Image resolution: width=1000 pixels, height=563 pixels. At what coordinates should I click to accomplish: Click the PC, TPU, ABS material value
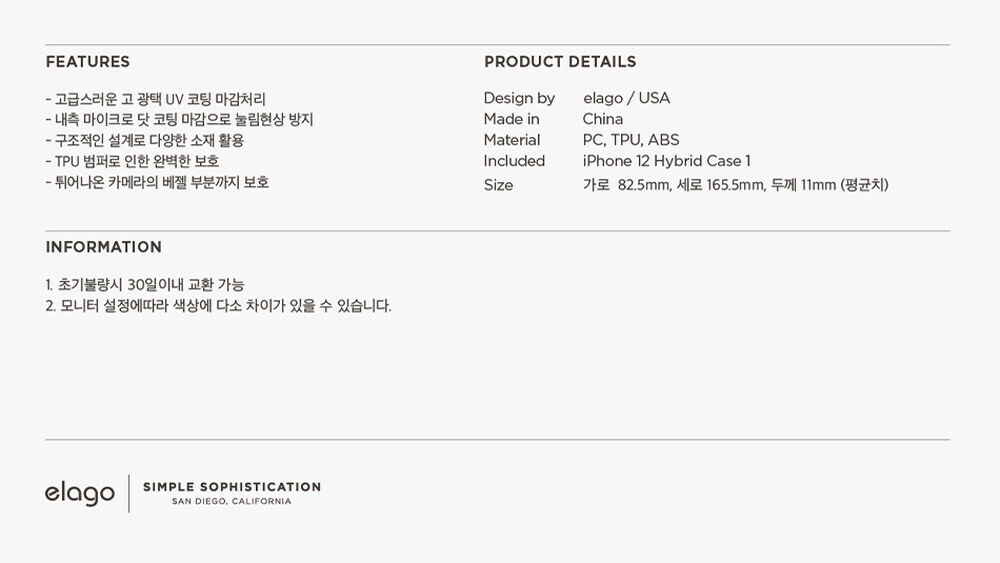pos(631,140)
